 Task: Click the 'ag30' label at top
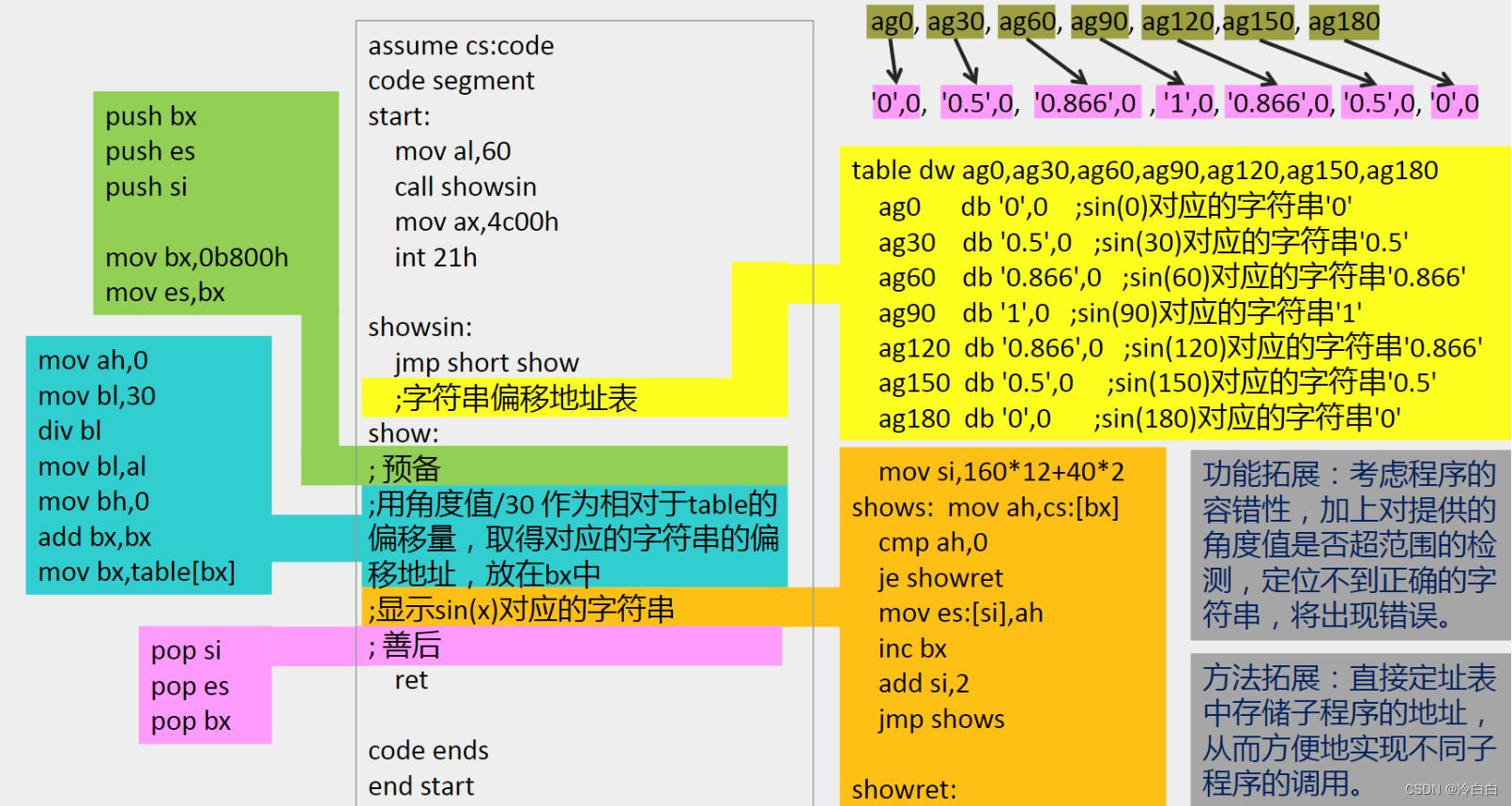pyautogui.click(x=956, y=22)
